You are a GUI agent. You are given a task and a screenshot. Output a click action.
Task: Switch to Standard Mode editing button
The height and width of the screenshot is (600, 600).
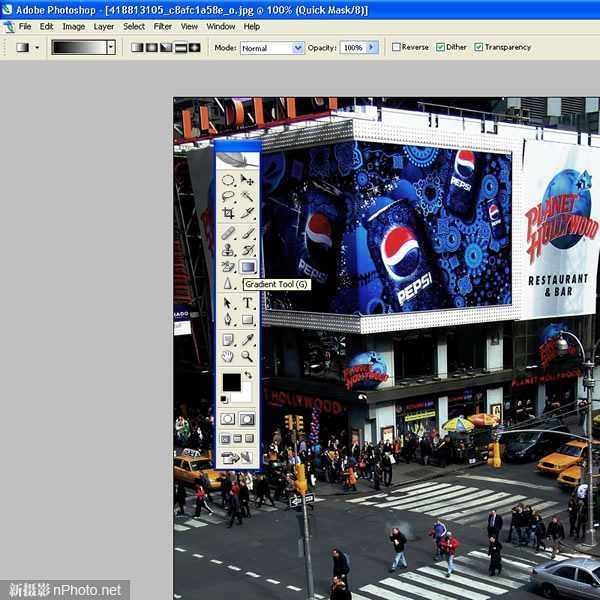click(228, 419)
